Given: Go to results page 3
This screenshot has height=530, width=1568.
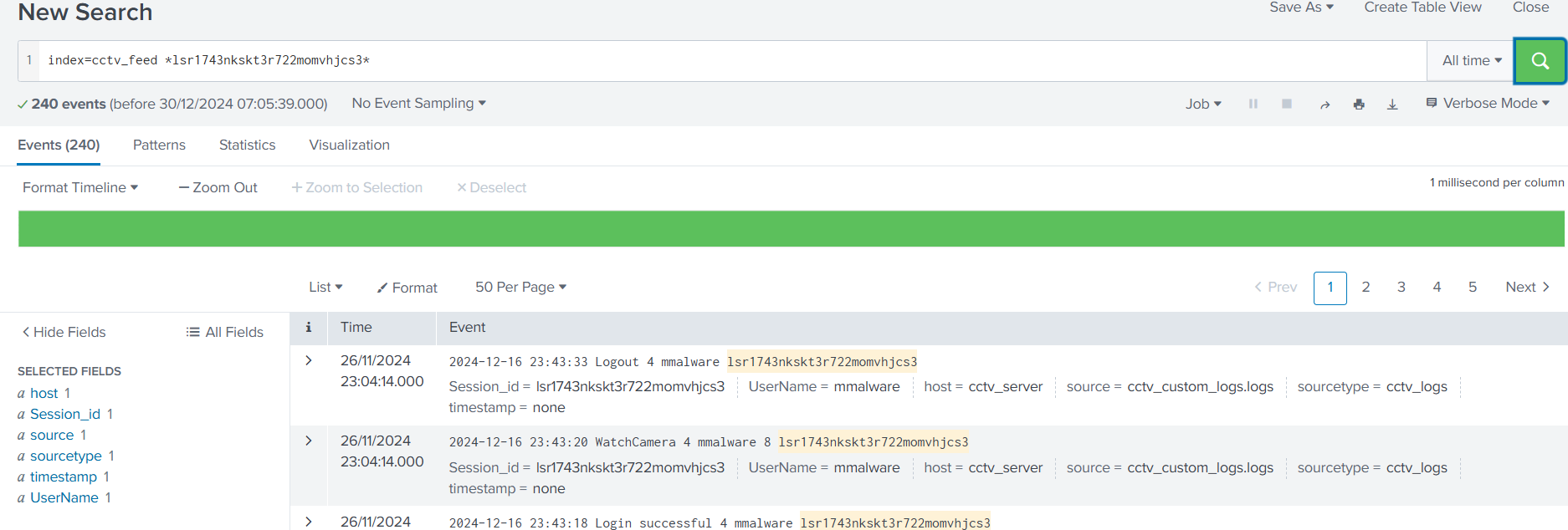Looking at the screenshot, I should coord(1401,288).
